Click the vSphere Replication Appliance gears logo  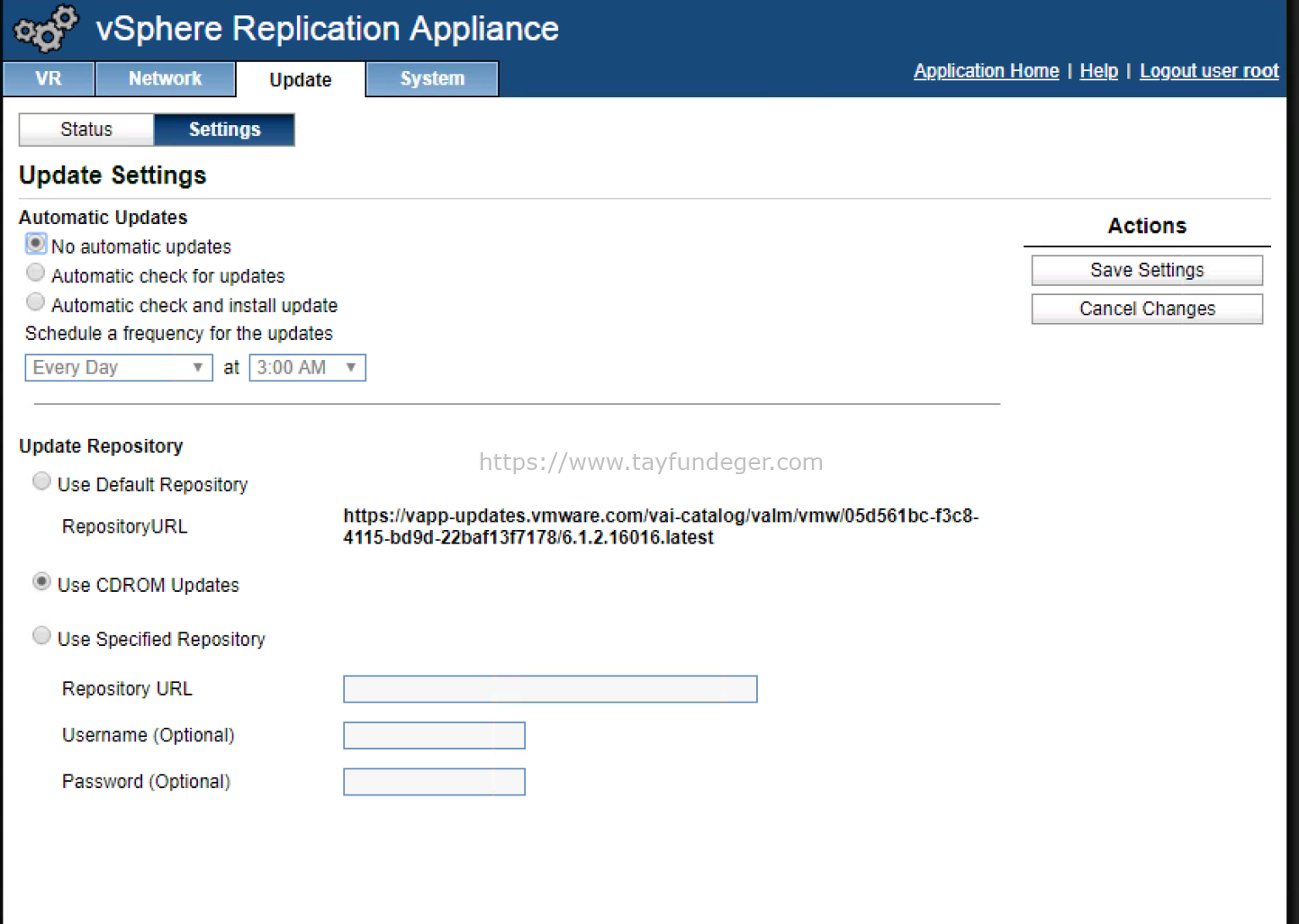tap(46, 29)
